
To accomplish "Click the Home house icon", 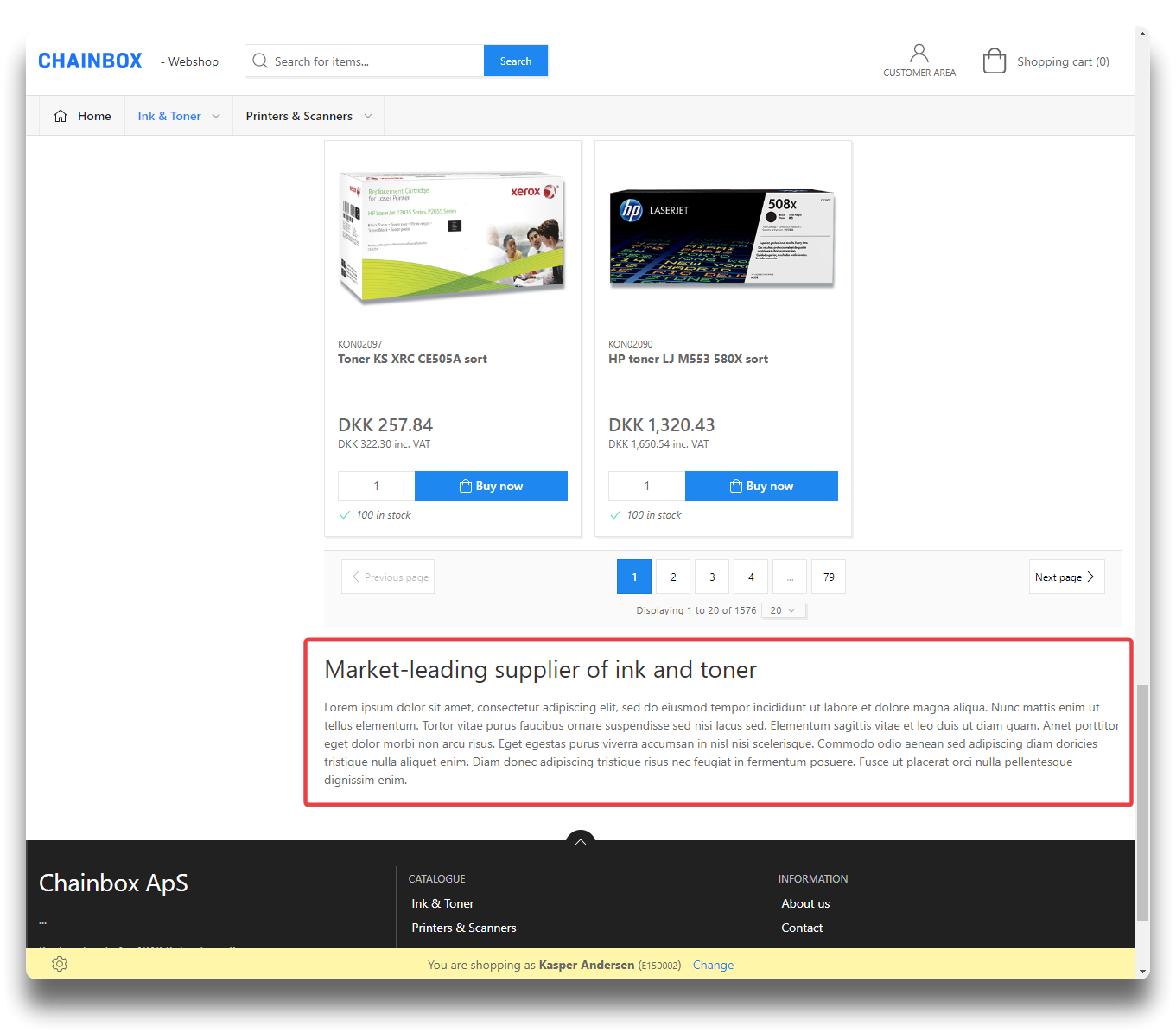I will tap(60, 116).
